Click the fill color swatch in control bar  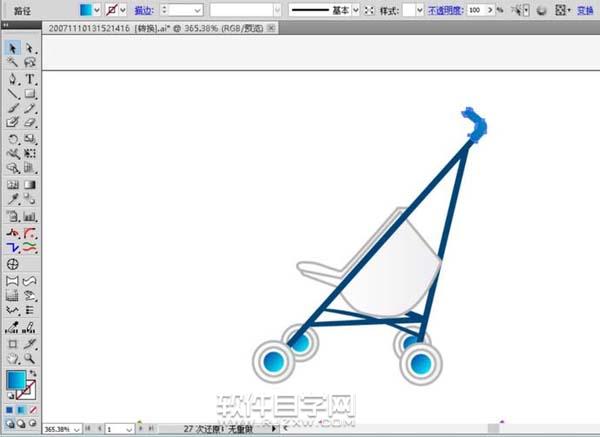(85, 10)
